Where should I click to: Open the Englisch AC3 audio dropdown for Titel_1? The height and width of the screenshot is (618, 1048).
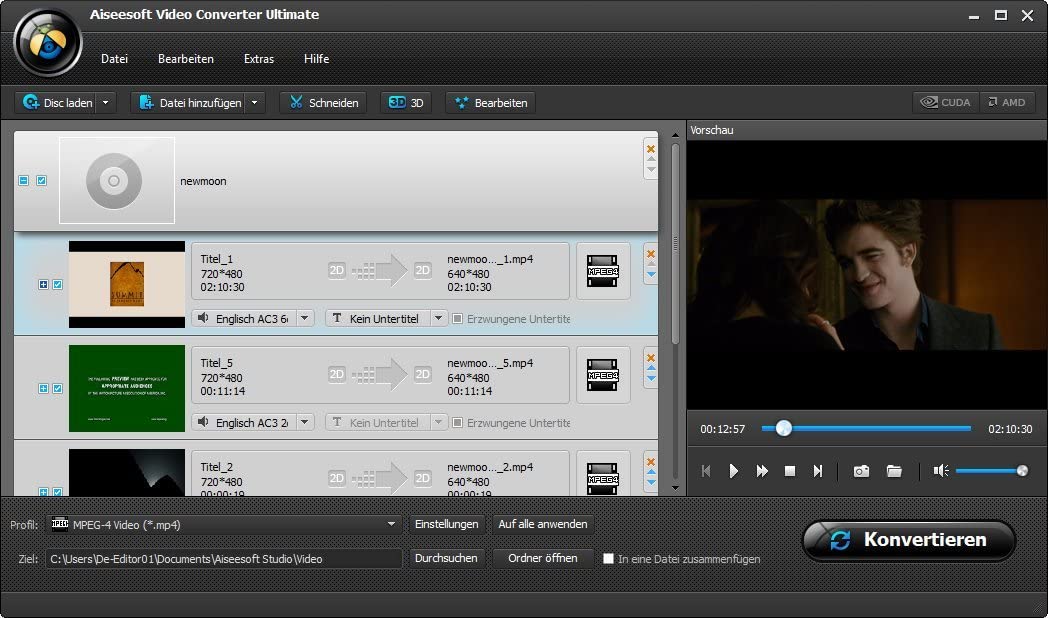coord(305,318)
